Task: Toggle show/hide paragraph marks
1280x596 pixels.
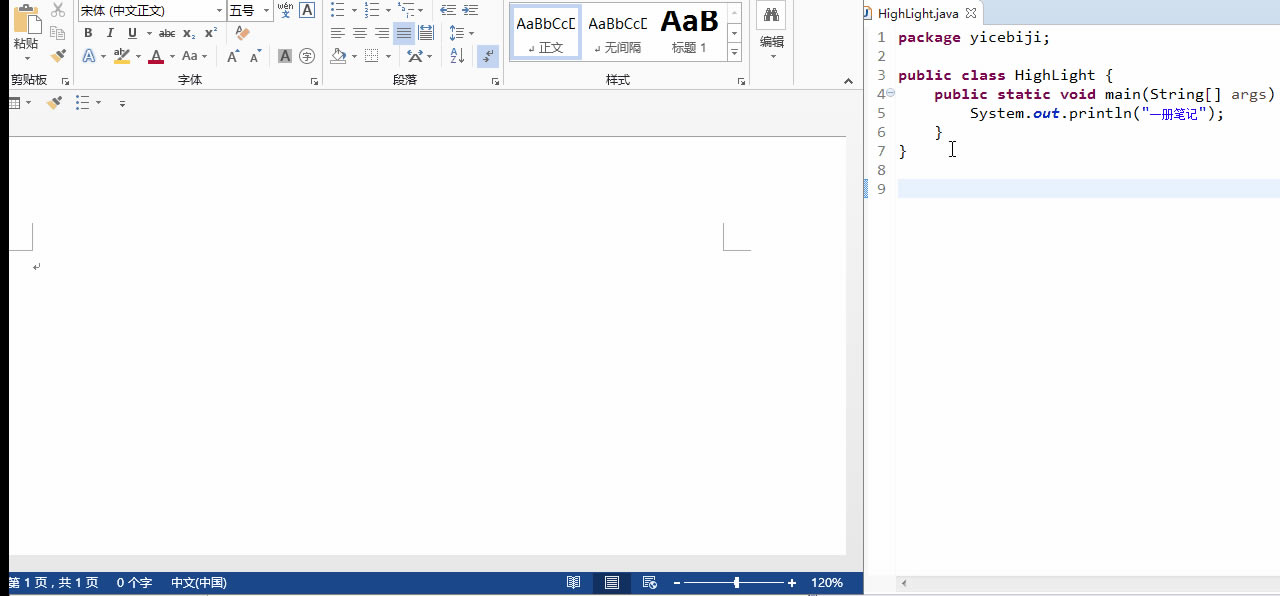Action: (487, 56)
